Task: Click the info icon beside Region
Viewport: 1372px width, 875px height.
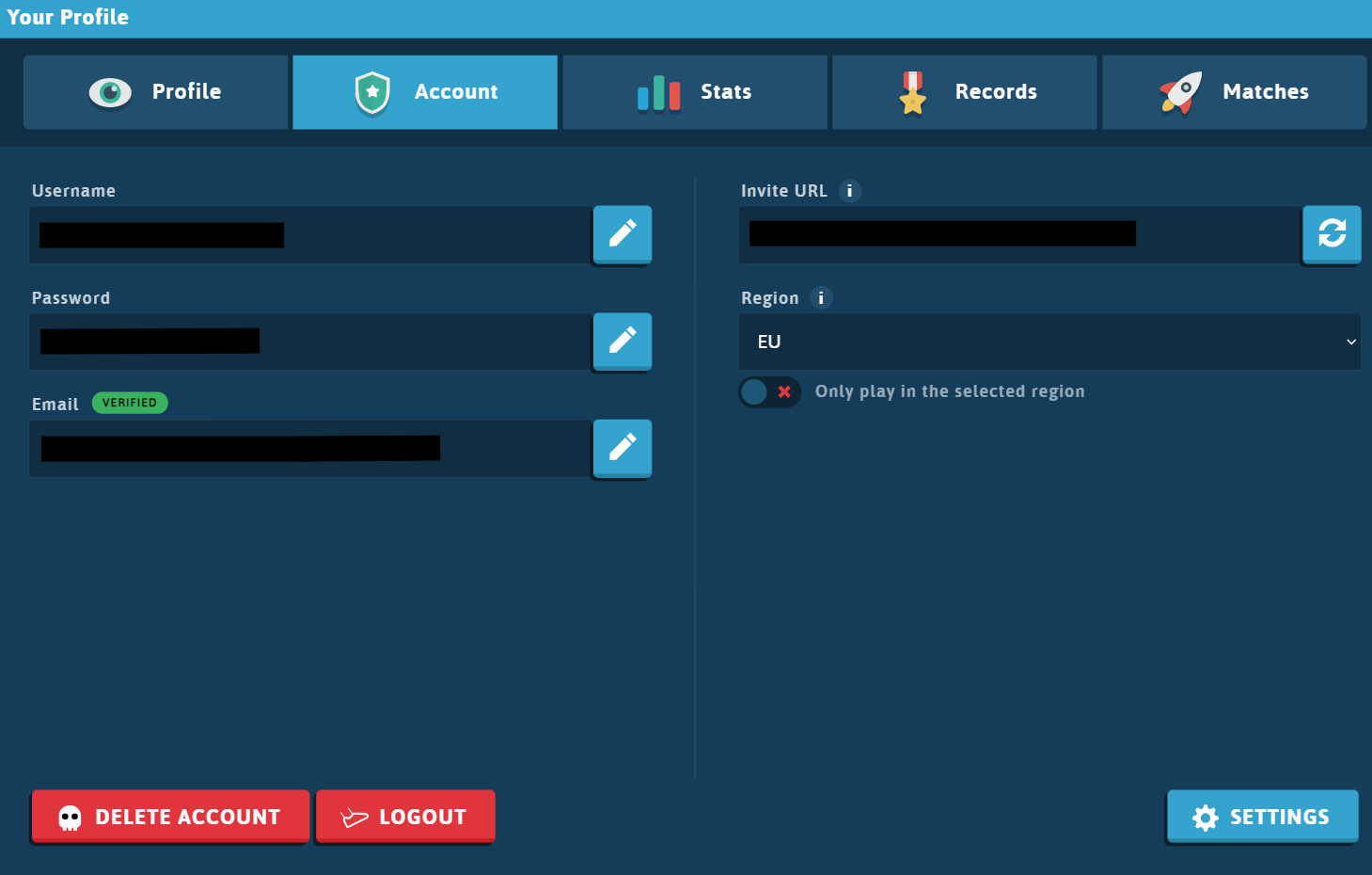Action: point(821,298)
